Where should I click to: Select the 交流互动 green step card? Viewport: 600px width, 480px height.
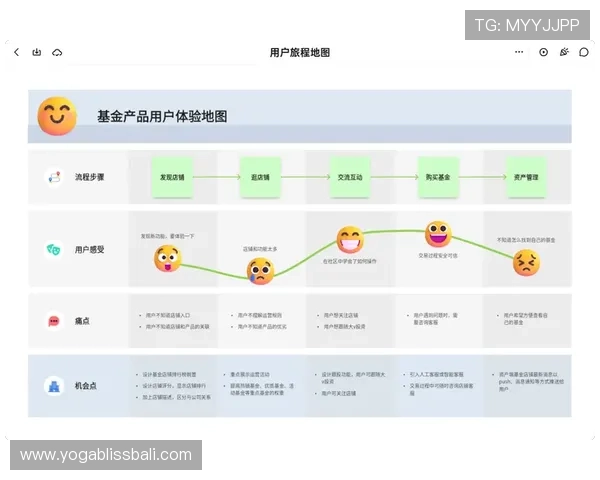(350, 177)
